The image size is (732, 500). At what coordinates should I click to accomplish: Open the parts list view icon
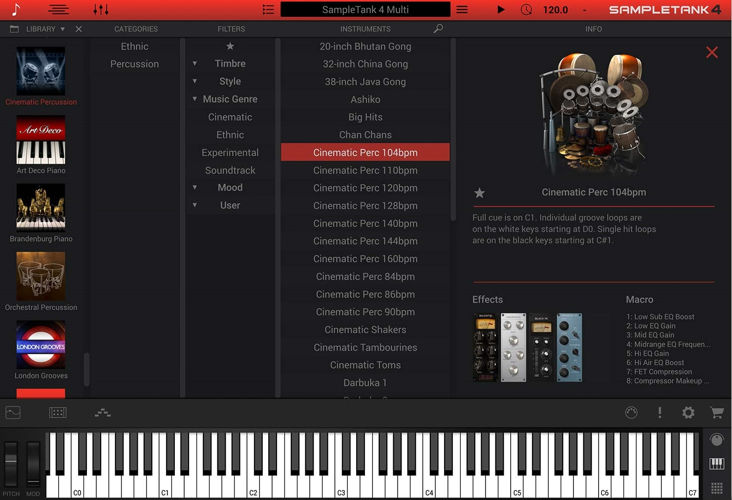[x=59, y=10]
